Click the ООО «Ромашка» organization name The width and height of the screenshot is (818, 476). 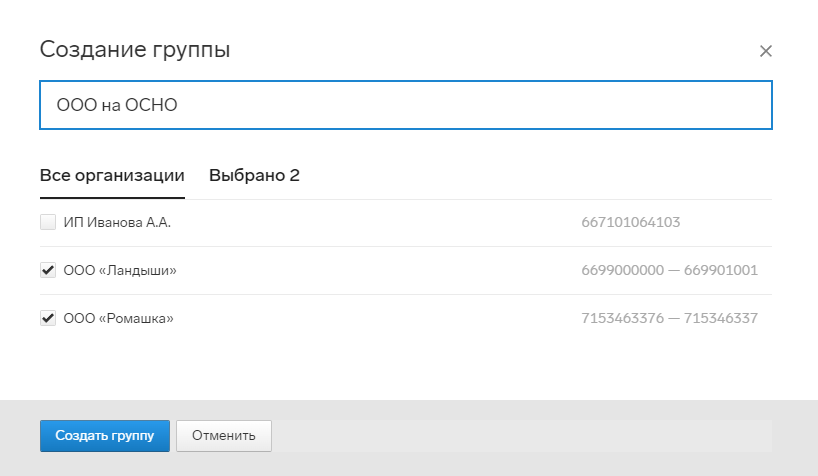click(118, 318)
